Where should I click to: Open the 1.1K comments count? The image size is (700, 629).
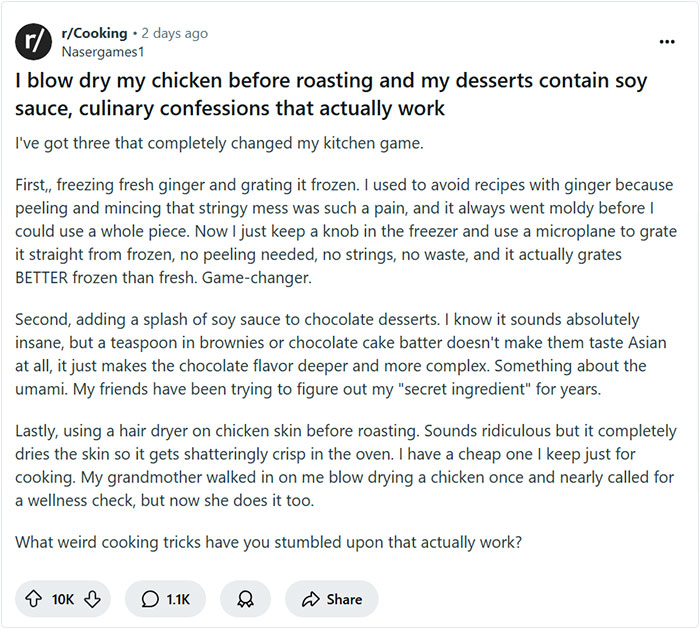pos(178,599)
